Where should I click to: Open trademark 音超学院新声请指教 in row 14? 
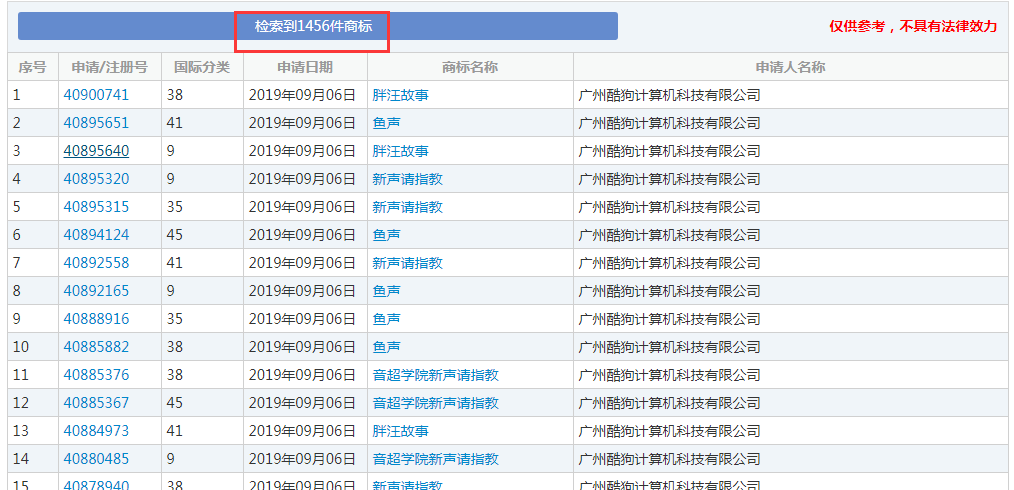pyautogui.click(x=436, y=459)
